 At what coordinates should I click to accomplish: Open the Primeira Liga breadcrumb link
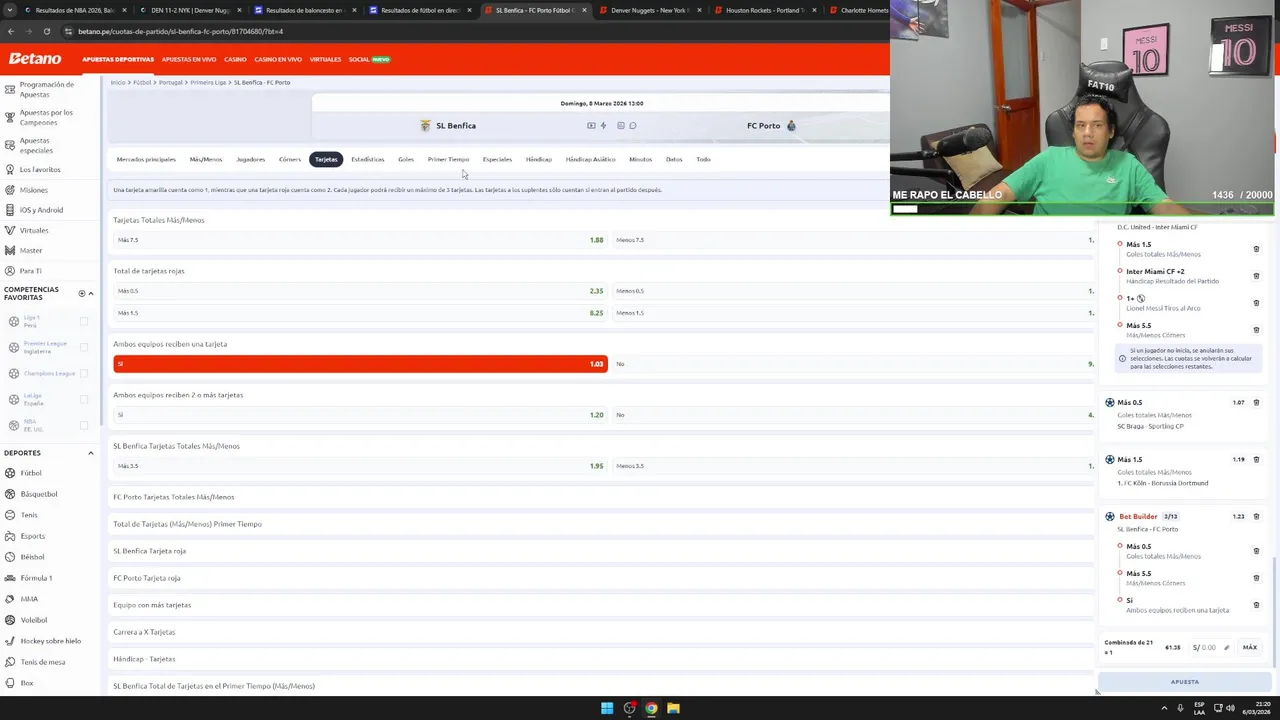pyautogui.click(x=208, y=82)
